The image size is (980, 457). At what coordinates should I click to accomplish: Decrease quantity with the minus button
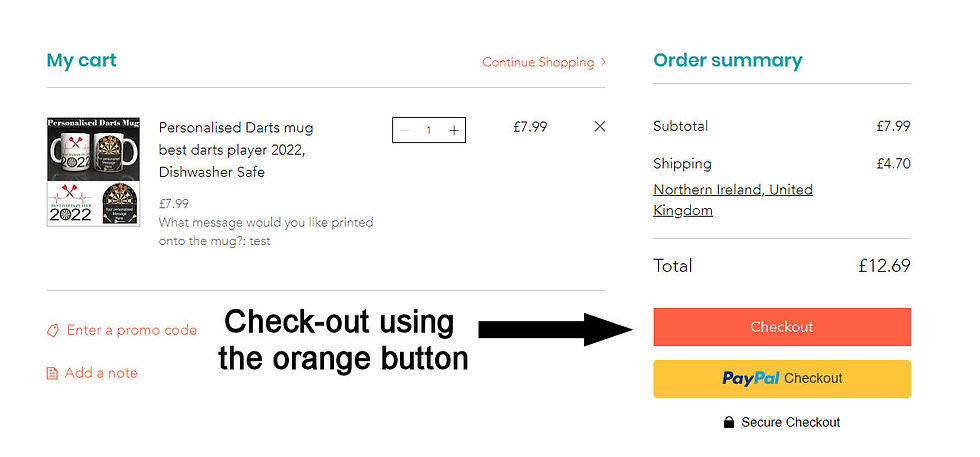click(x=405, y=130)
